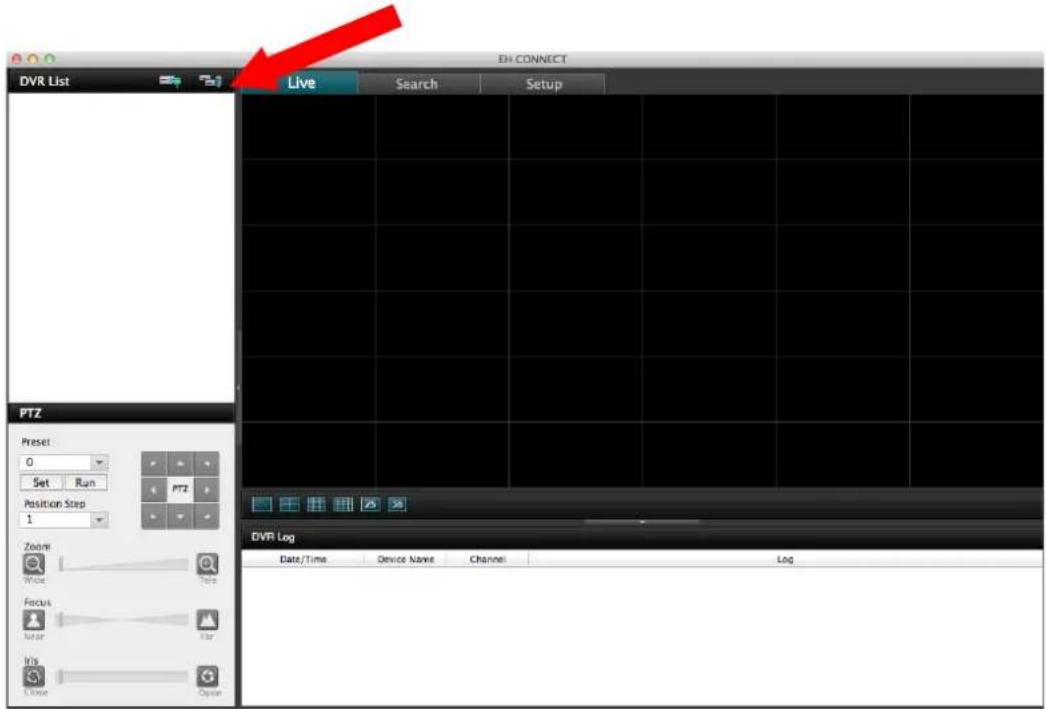Open the Position Step dropdown
This screenshot has width=1046, height=709.
[x=99, y=520]
